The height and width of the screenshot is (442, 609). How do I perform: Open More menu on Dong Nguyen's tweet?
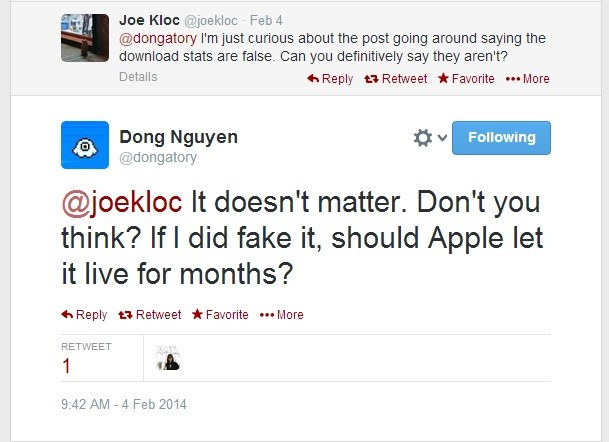[x=282, y=314]
